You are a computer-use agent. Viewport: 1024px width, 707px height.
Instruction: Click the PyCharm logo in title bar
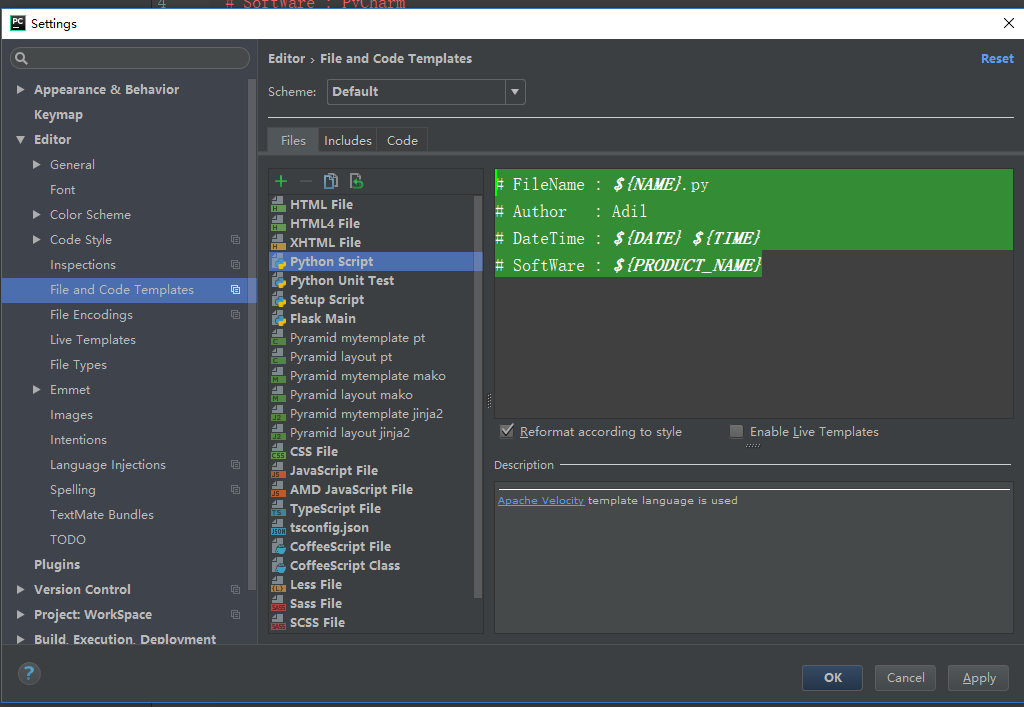(18, 24)
